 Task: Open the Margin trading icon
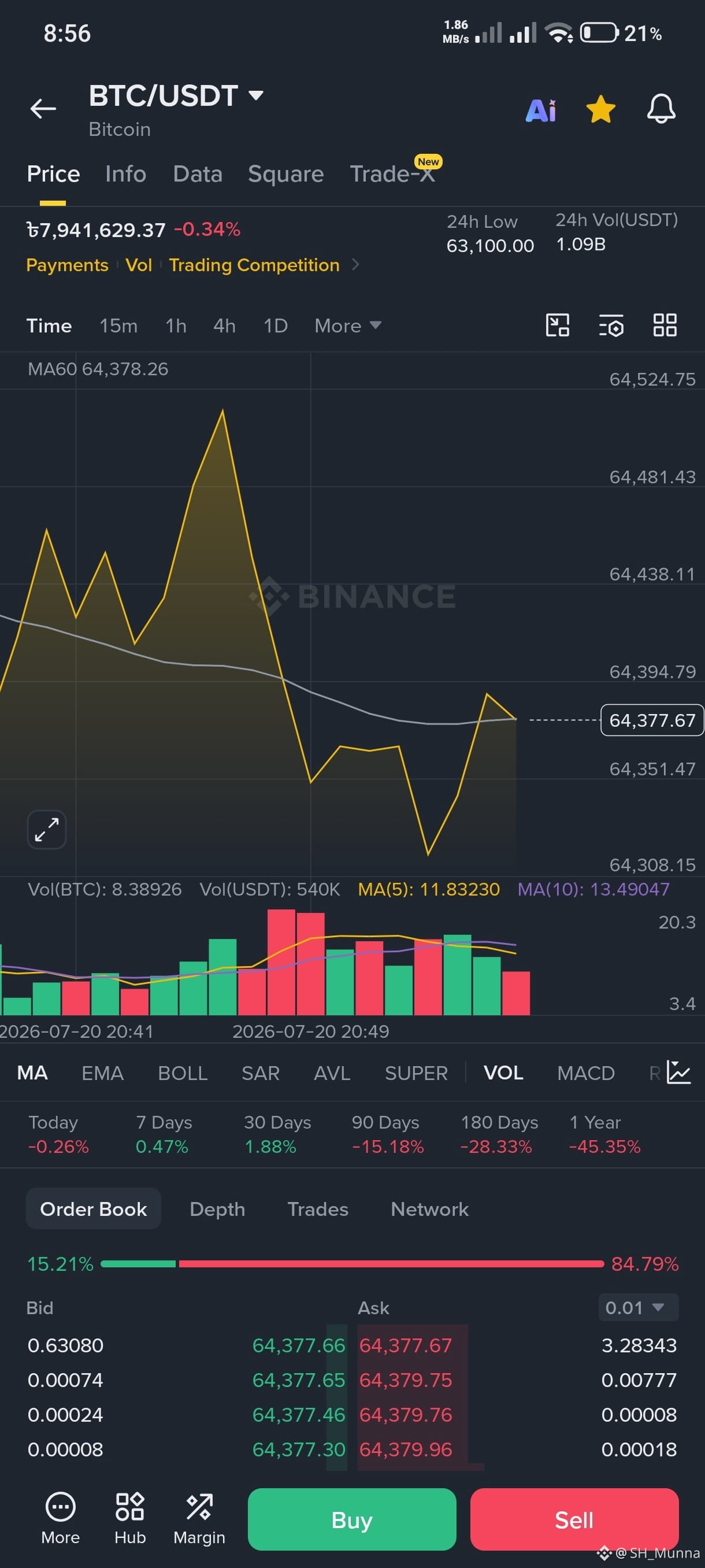199,1519
